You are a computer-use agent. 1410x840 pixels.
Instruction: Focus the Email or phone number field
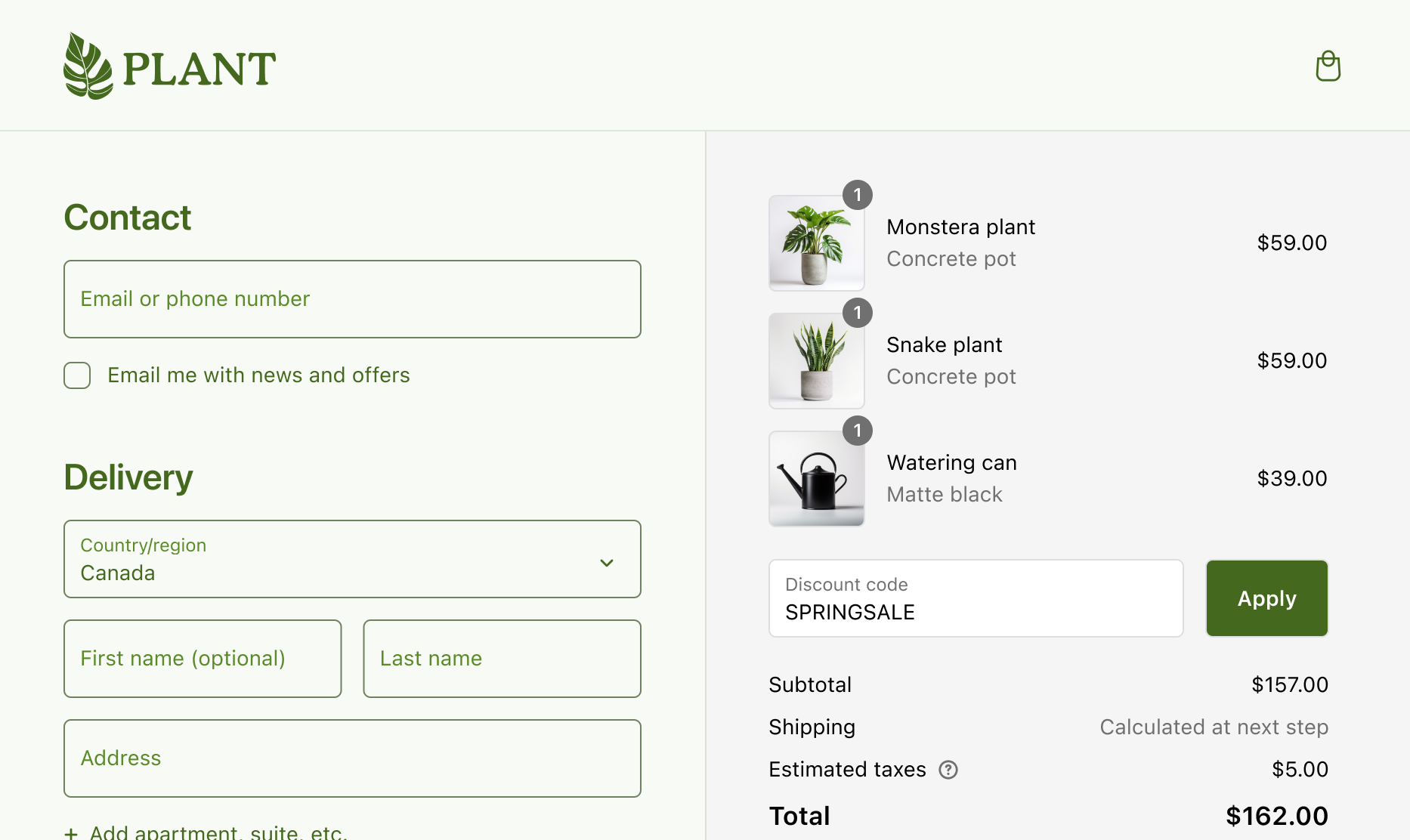[x=352, y=299]
